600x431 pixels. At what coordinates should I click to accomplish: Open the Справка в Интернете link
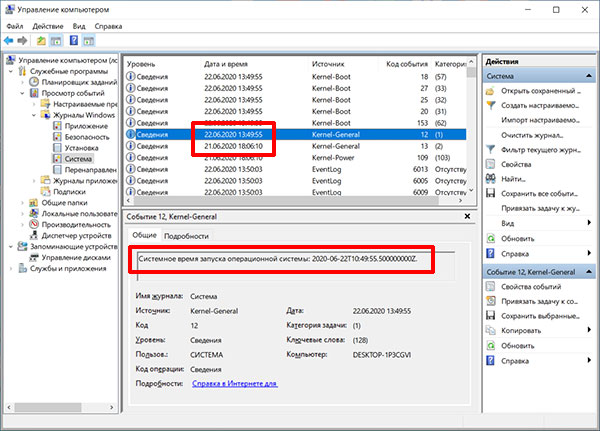point(235,384)
